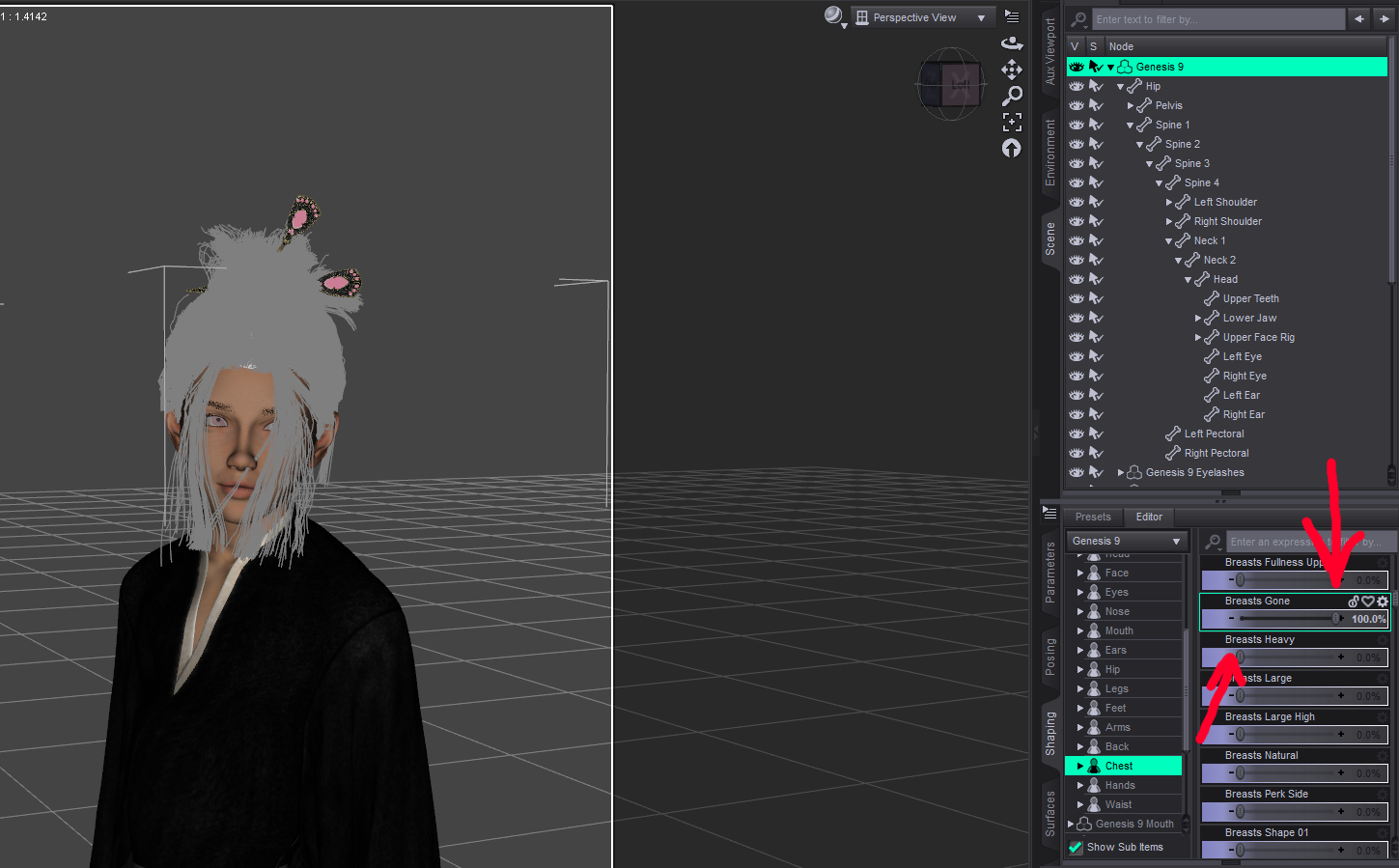The image size is (1399, 868).
Task: Open the Posing pane tab
Action: (x=1050, y=658)
